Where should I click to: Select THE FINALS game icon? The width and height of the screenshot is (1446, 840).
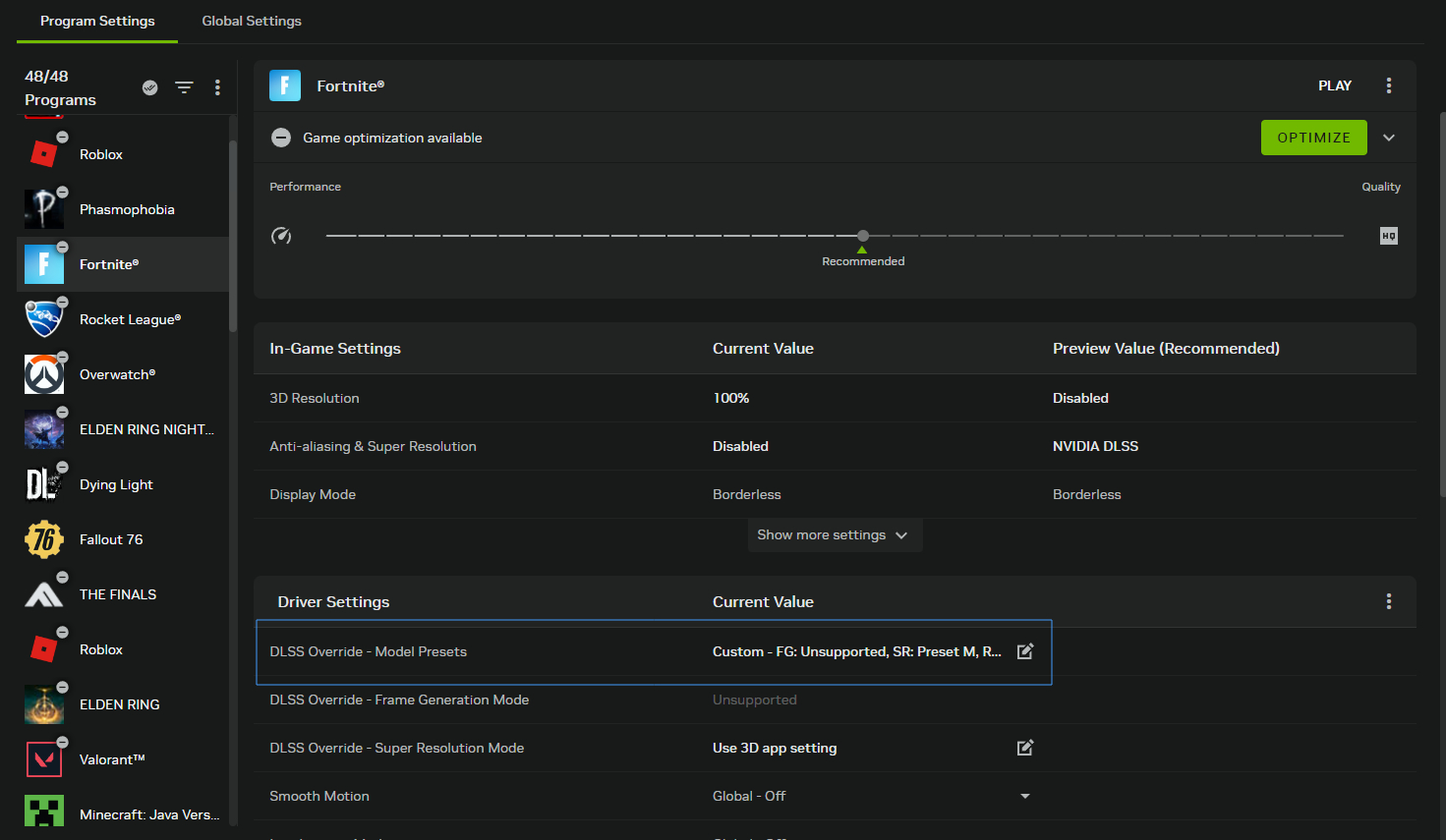(x=44, y=594)
